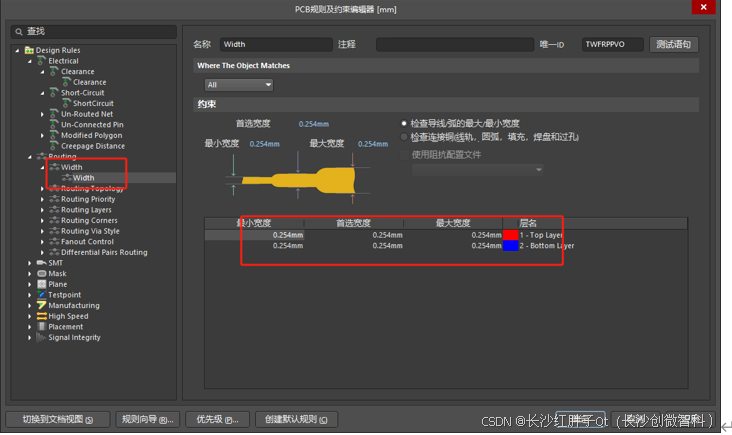Click the blue Bottom Layer color swatch
732x435 pixels.
tap(510, 246)
